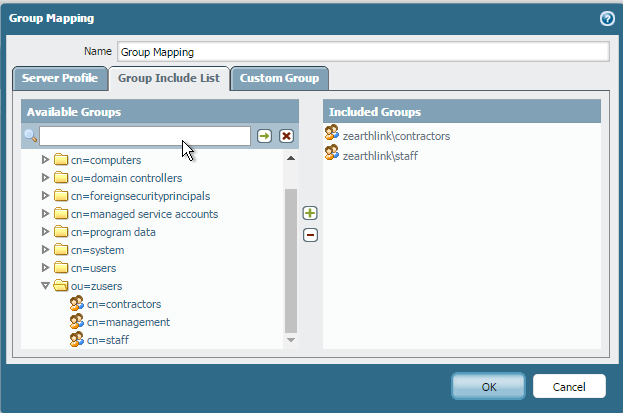Click the cn=foreignsecurityprincipals folder icon

(60, 195)
